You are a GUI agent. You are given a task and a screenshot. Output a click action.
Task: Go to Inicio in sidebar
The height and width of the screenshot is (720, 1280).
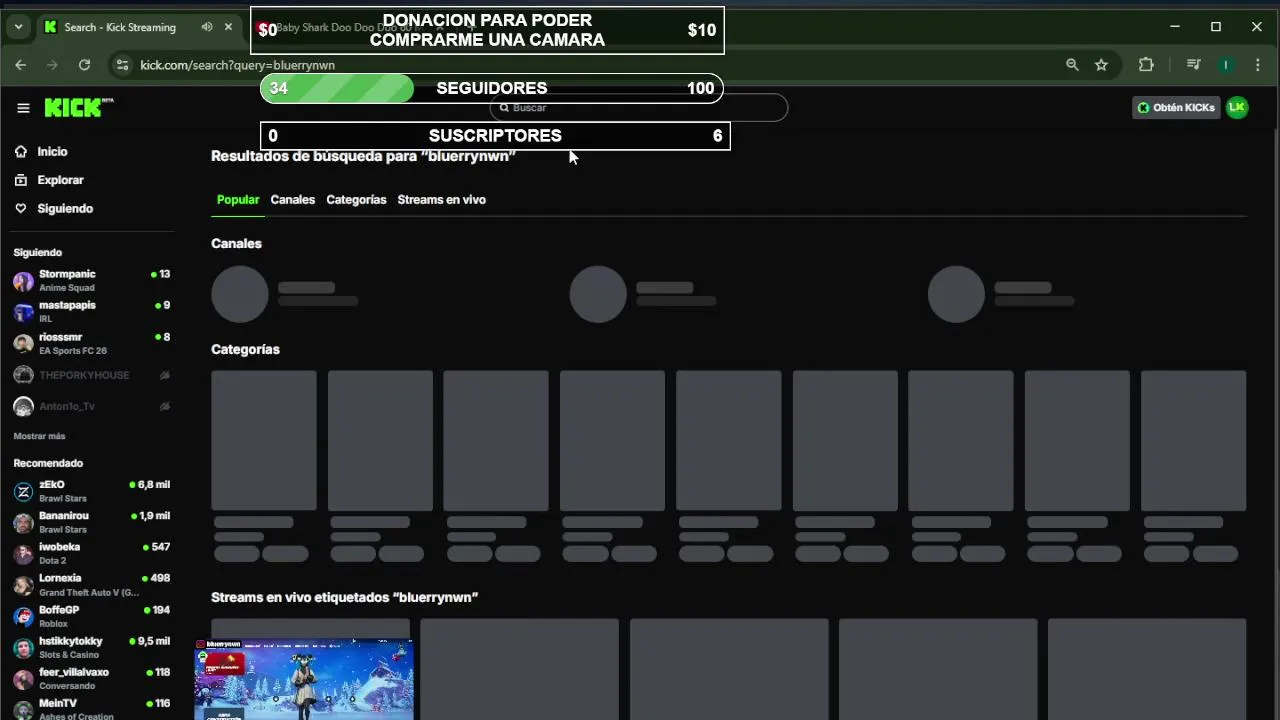tap(52, 152)
